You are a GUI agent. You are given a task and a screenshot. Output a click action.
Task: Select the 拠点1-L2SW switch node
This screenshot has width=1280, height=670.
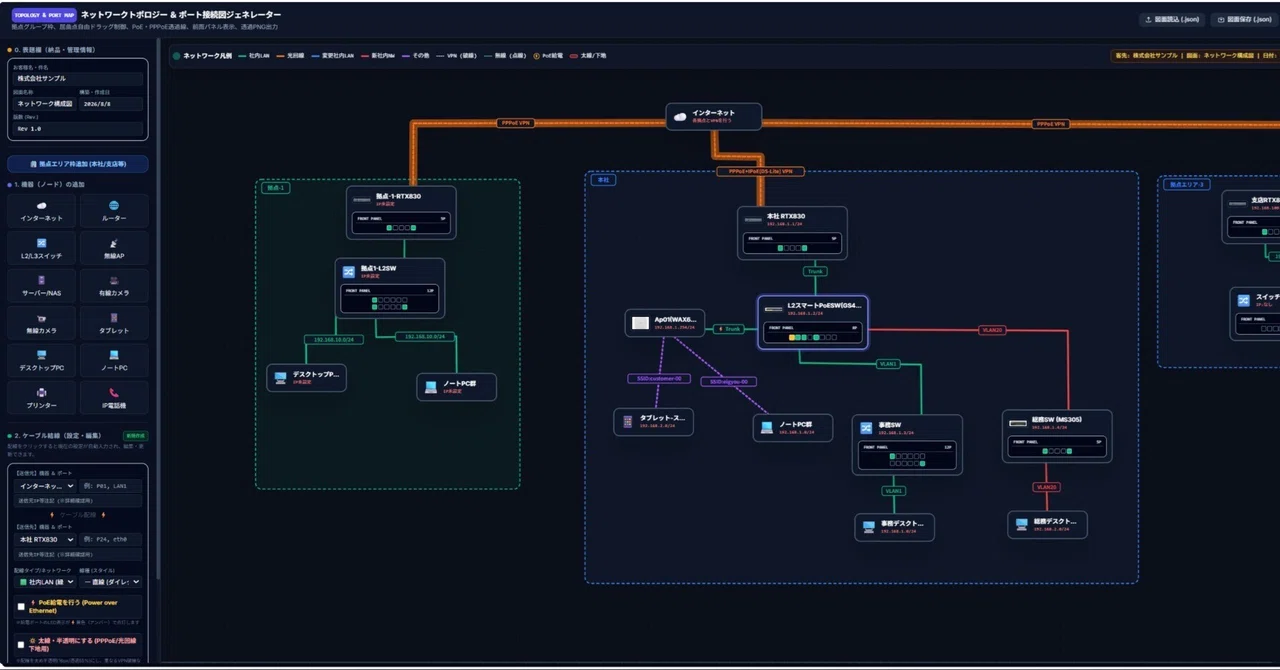[x=390, y=288]
